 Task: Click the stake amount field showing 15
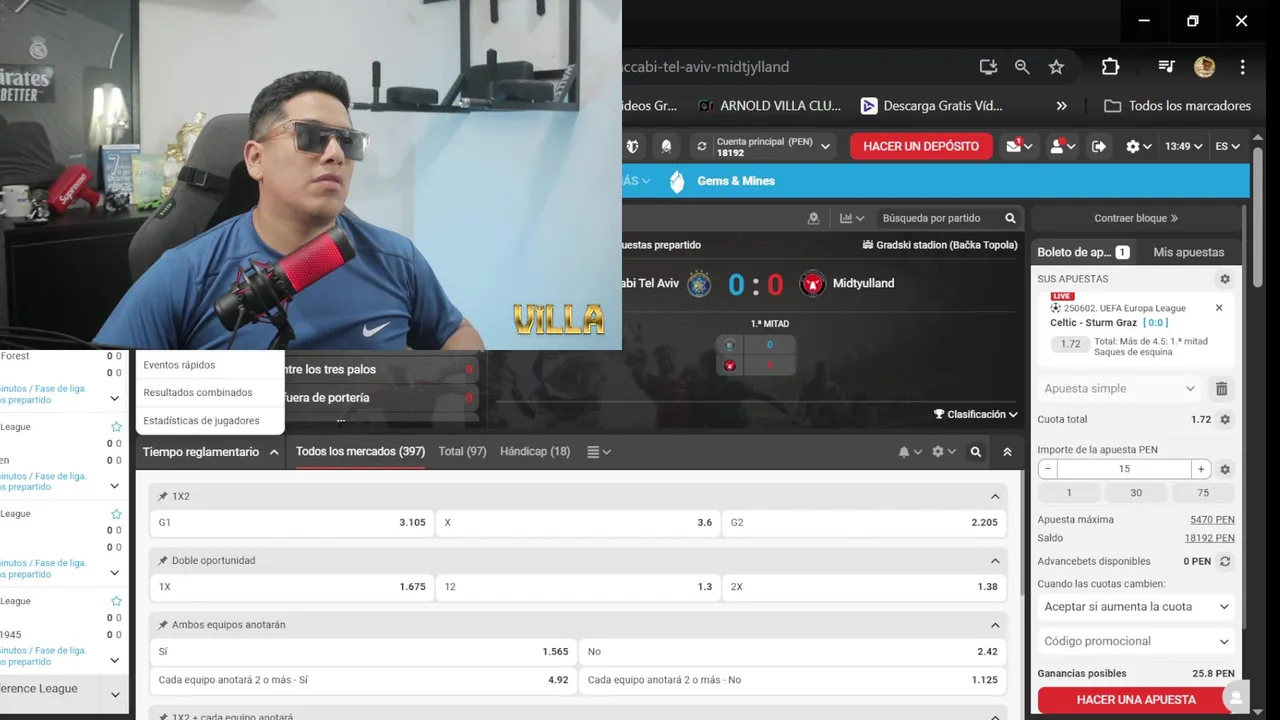1124,469
